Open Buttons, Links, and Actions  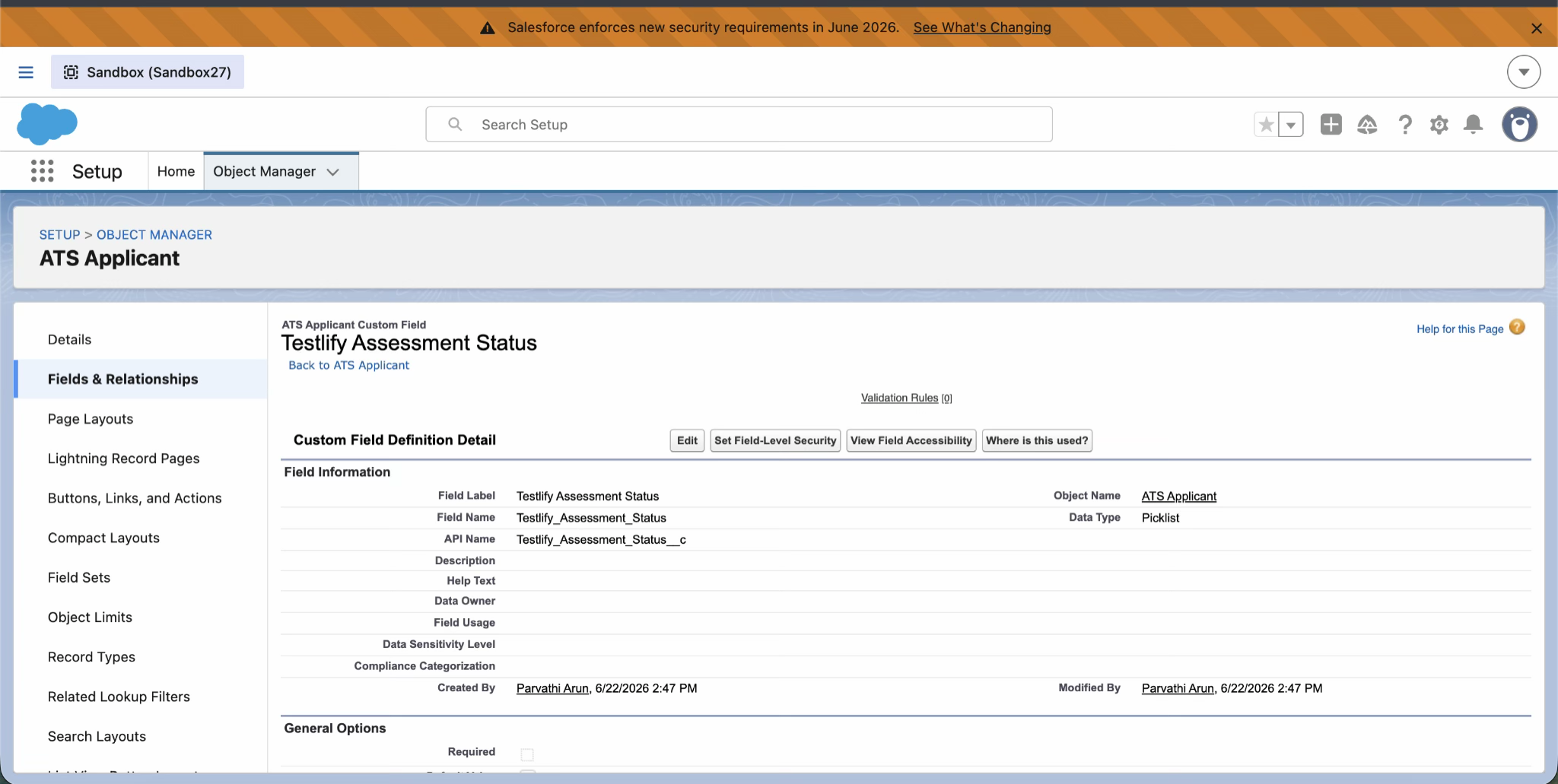(x=135, y=498)
